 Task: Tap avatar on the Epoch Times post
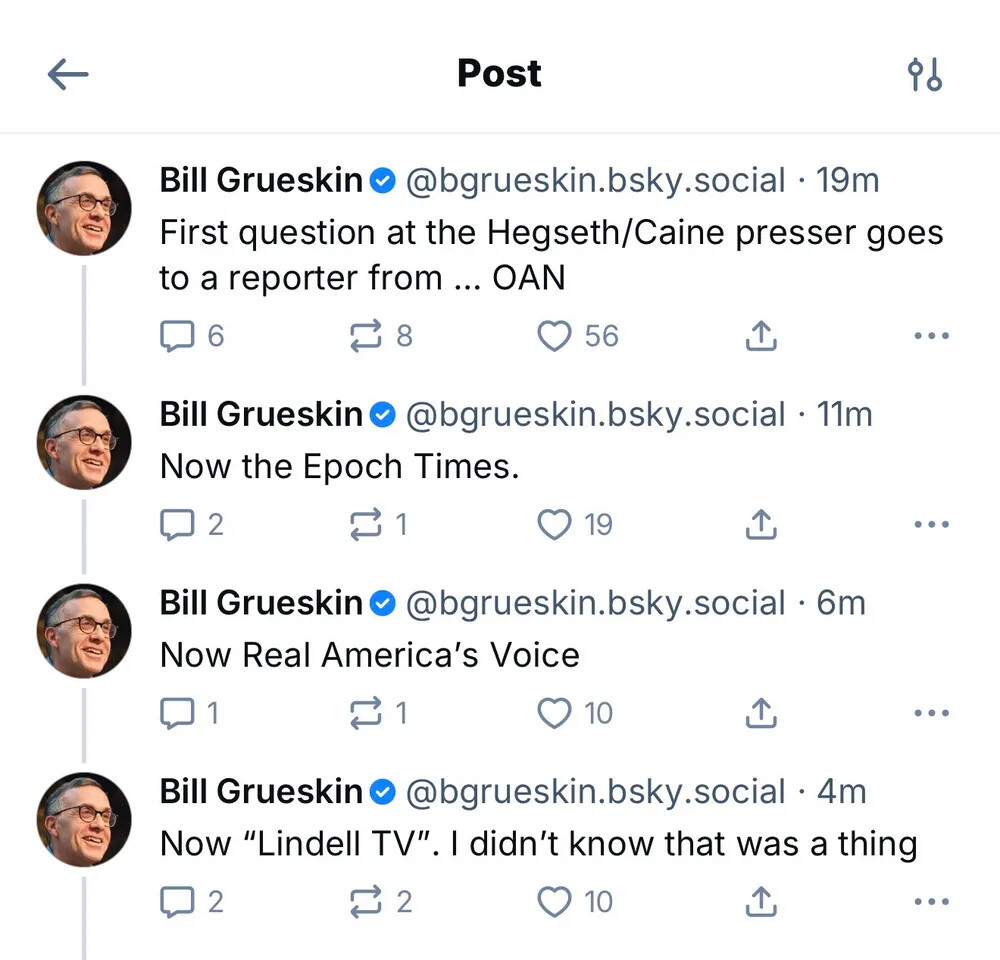point(84,442)
